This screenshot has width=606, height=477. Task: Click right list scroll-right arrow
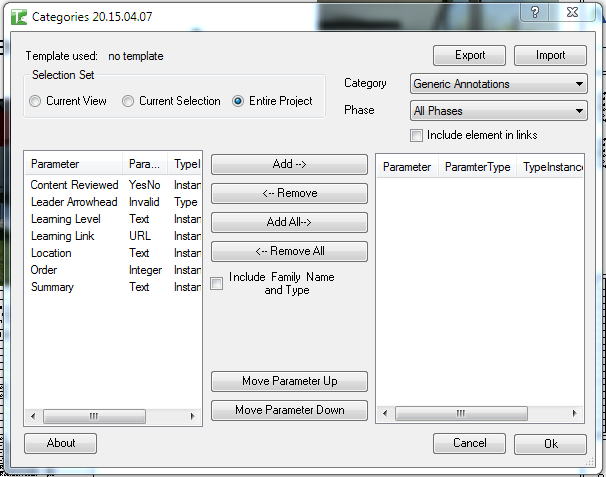click(x=574, y=414)
